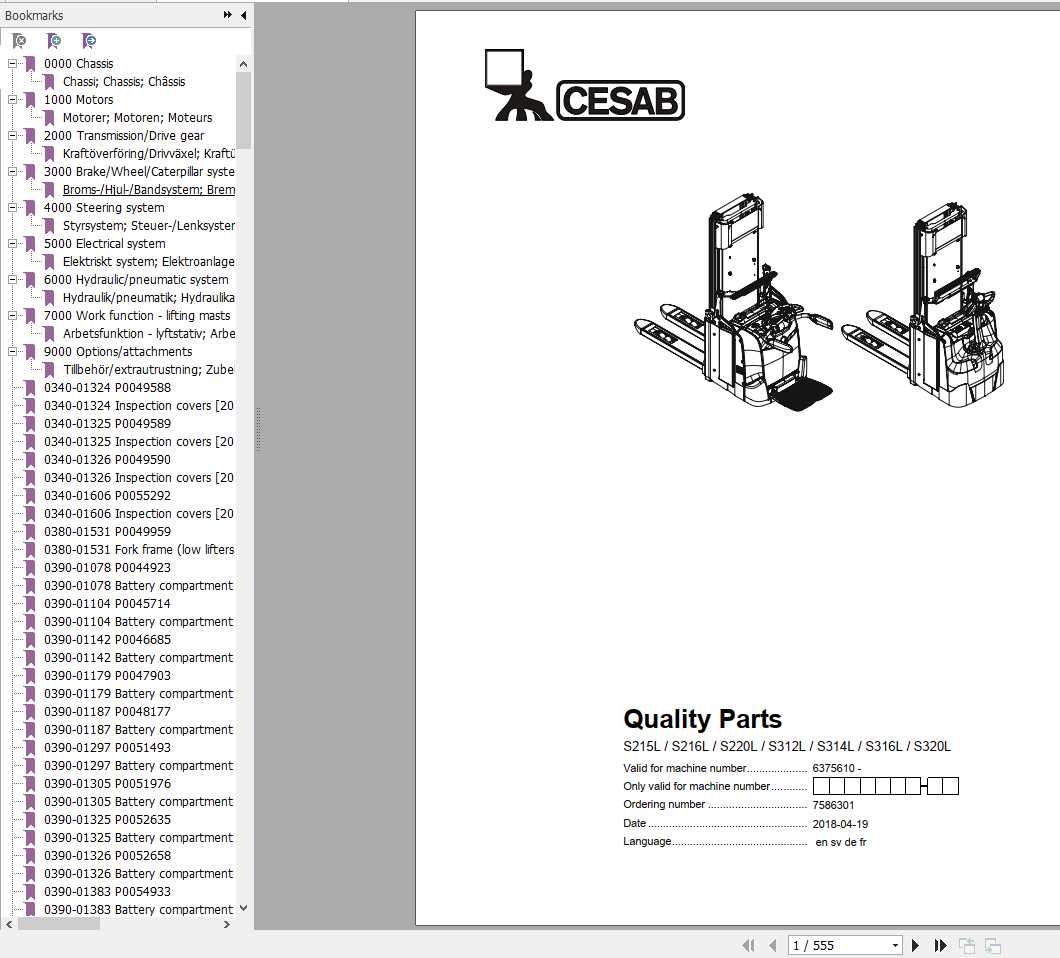Open the Hydraulik/pneumatik bookmark
Image resolution: width=1060 pixels, height=958 pixels.
click(149, 297)
